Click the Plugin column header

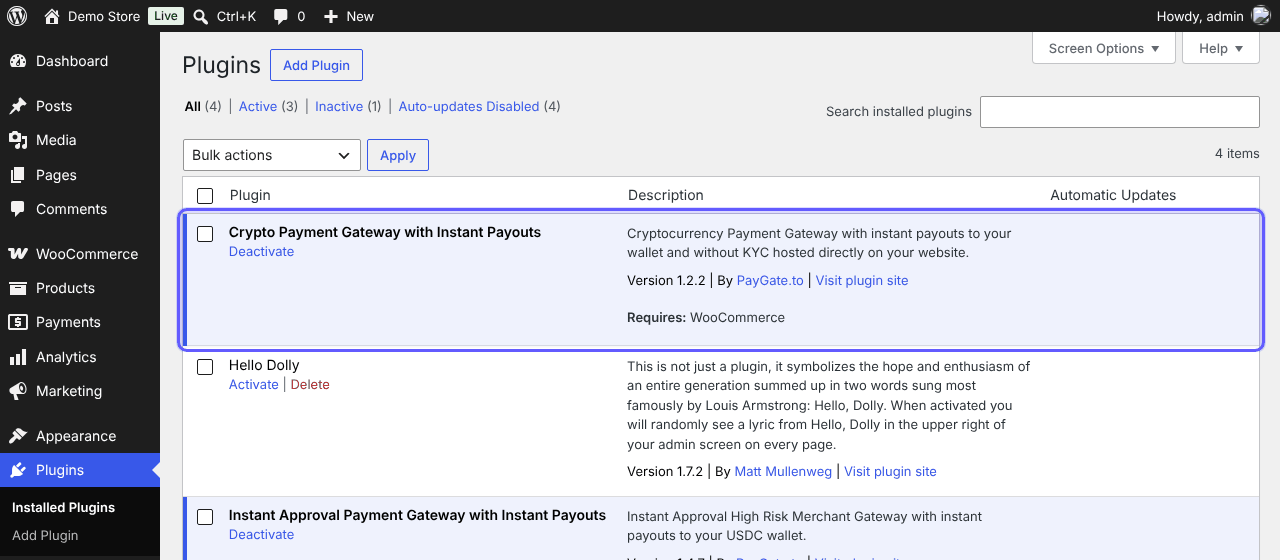[x=250, y=195]
